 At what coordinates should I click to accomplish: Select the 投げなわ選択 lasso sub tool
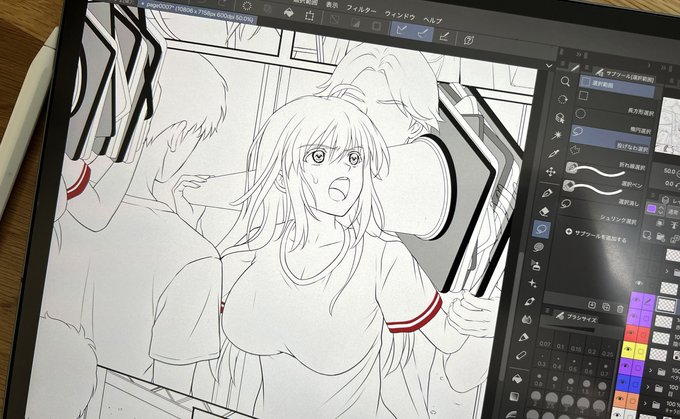tap(611, 138)
